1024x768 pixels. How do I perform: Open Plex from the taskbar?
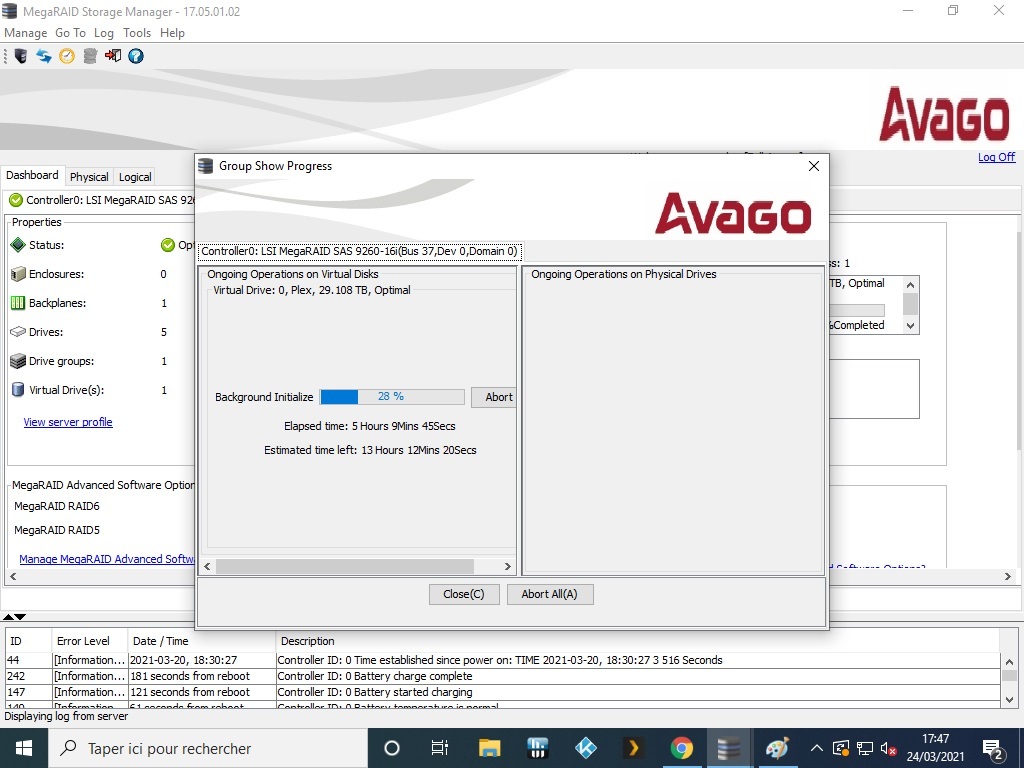pos(632,748)
